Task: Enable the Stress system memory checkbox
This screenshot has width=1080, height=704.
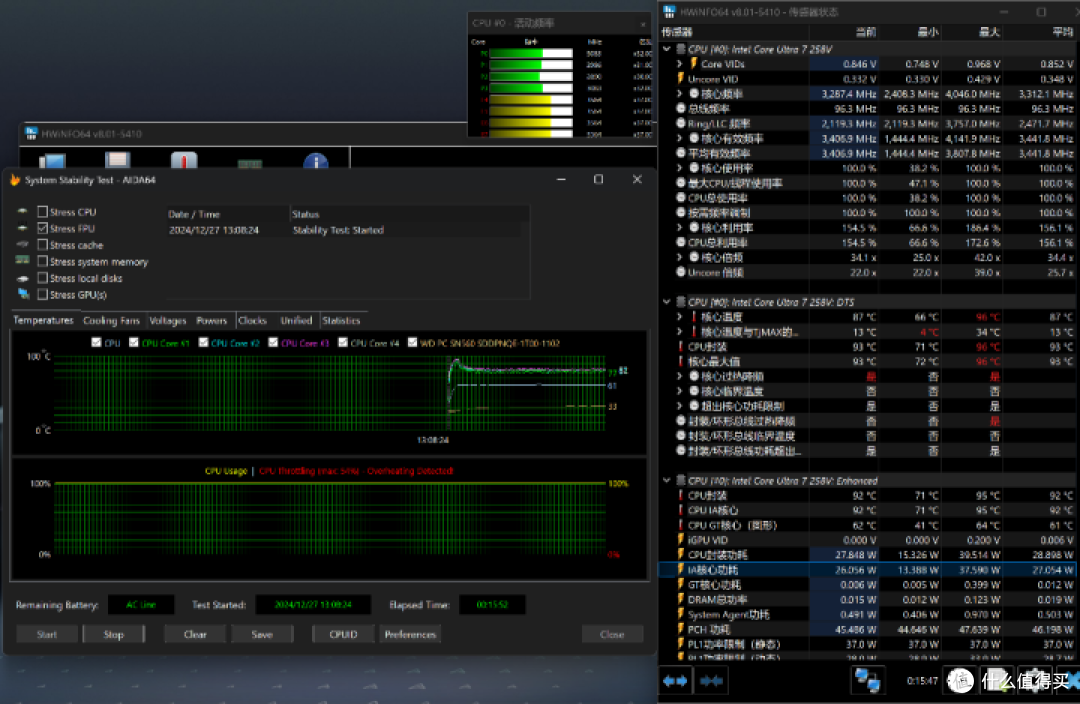Action: pyautogui.click(x=43, y=262)
